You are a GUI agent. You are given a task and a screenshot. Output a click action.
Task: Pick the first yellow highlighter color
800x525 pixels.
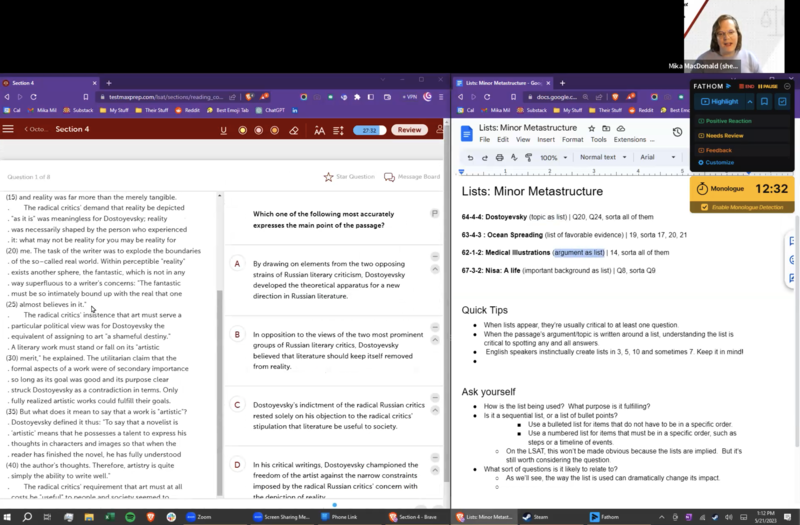pyautogui.click(x=241, y=130)
